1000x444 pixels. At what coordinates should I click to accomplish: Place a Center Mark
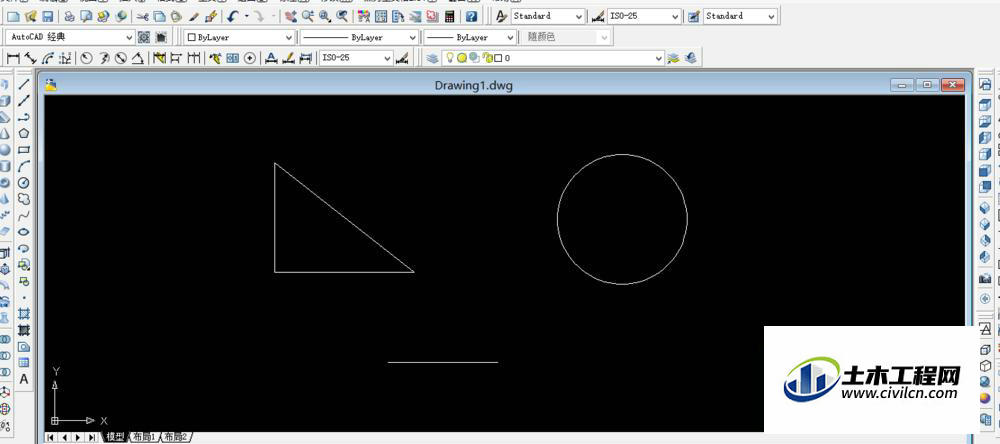click(250, 58)
